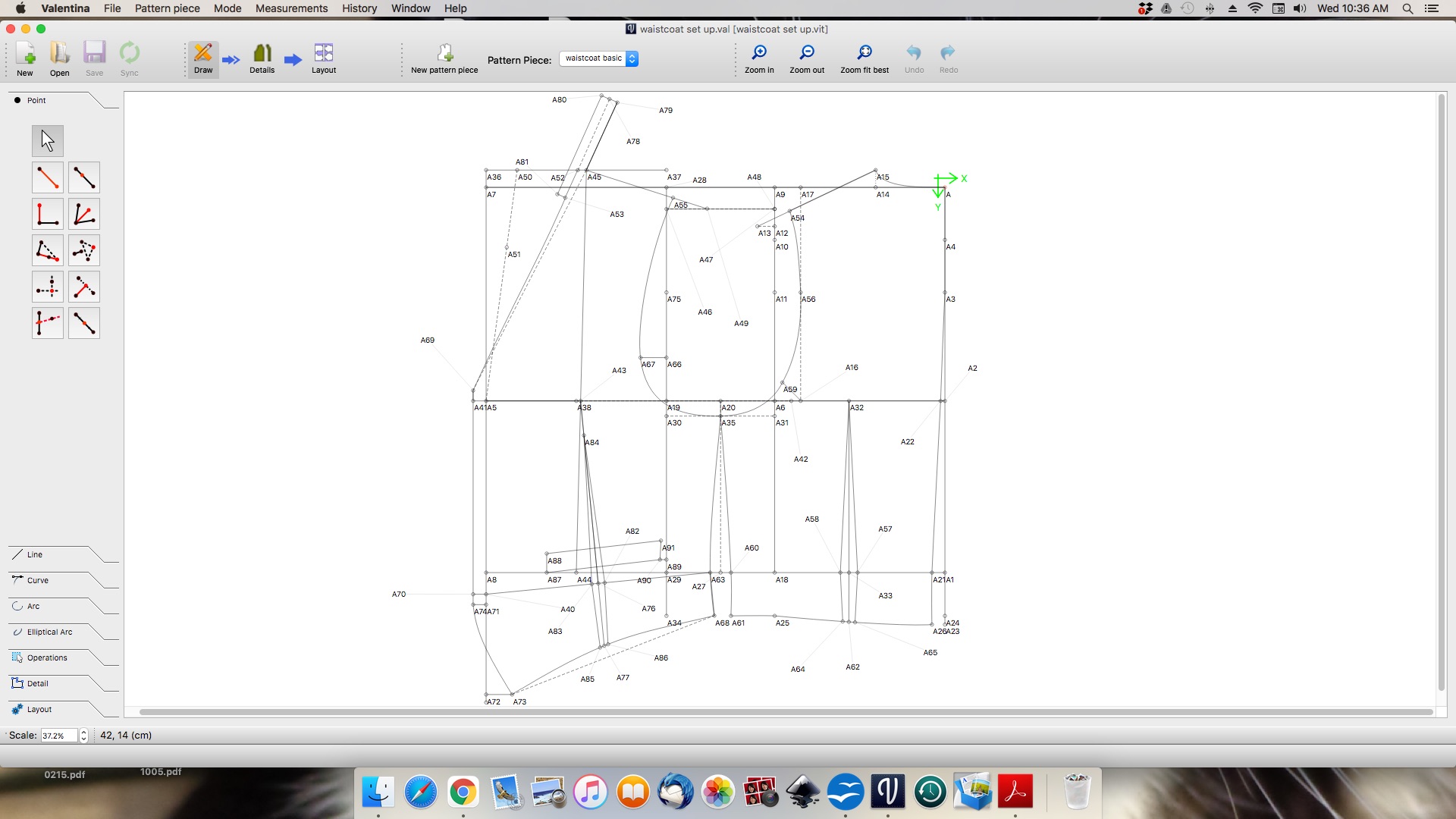Expand the Elliptical Arc tools section
Screen dimensions: 1456x819
click(64, 632)
